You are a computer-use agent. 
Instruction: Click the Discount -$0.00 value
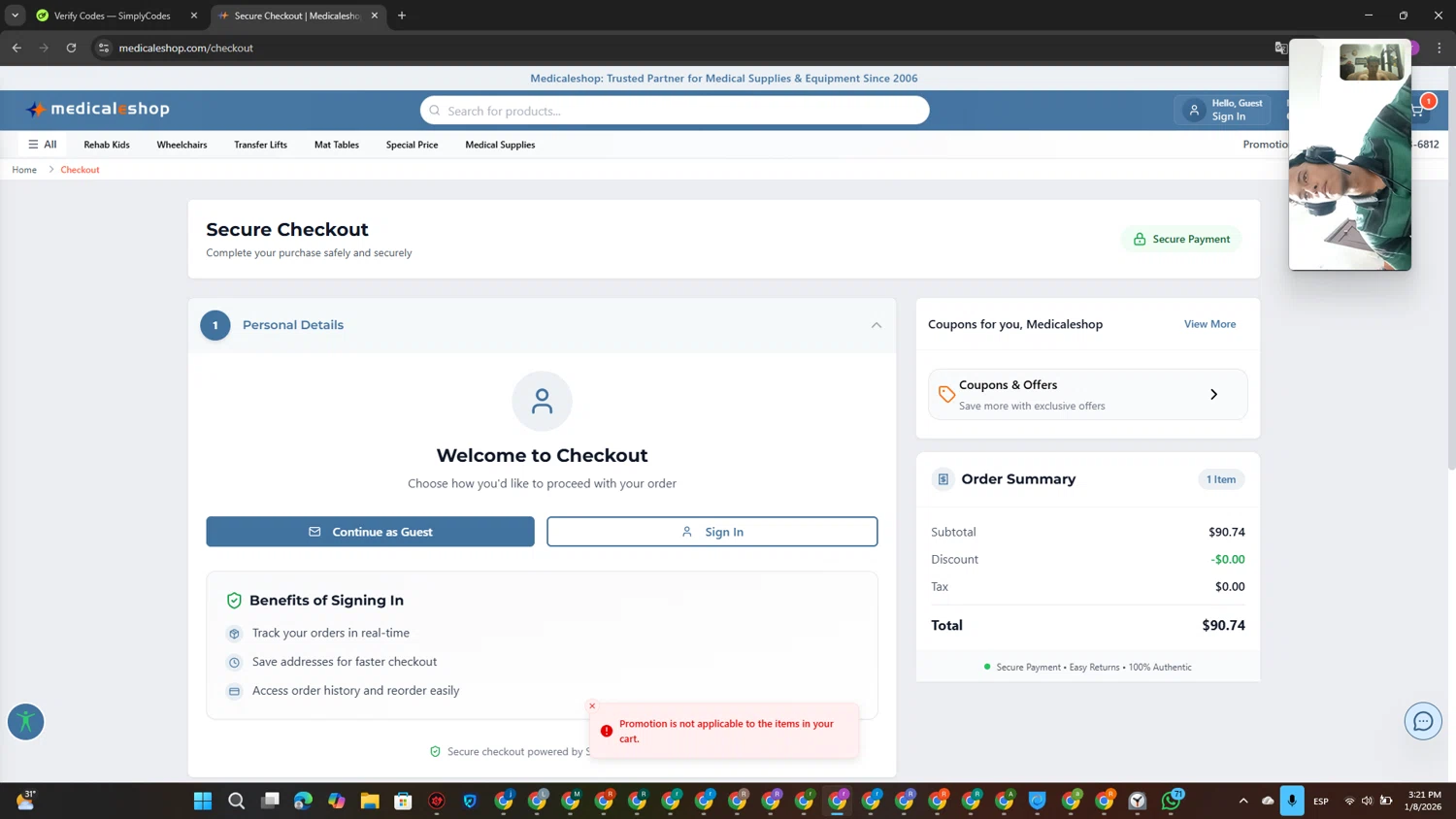coord(1228,560)
